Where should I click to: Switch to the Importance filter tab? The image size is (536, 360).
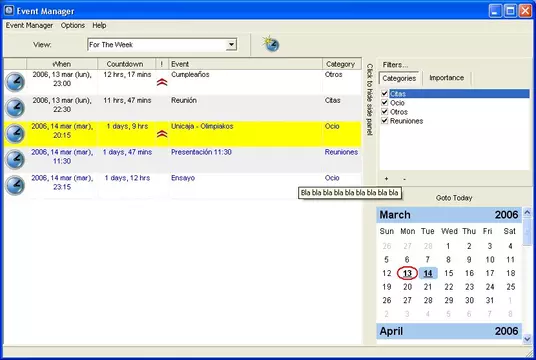tap(446, 78)
